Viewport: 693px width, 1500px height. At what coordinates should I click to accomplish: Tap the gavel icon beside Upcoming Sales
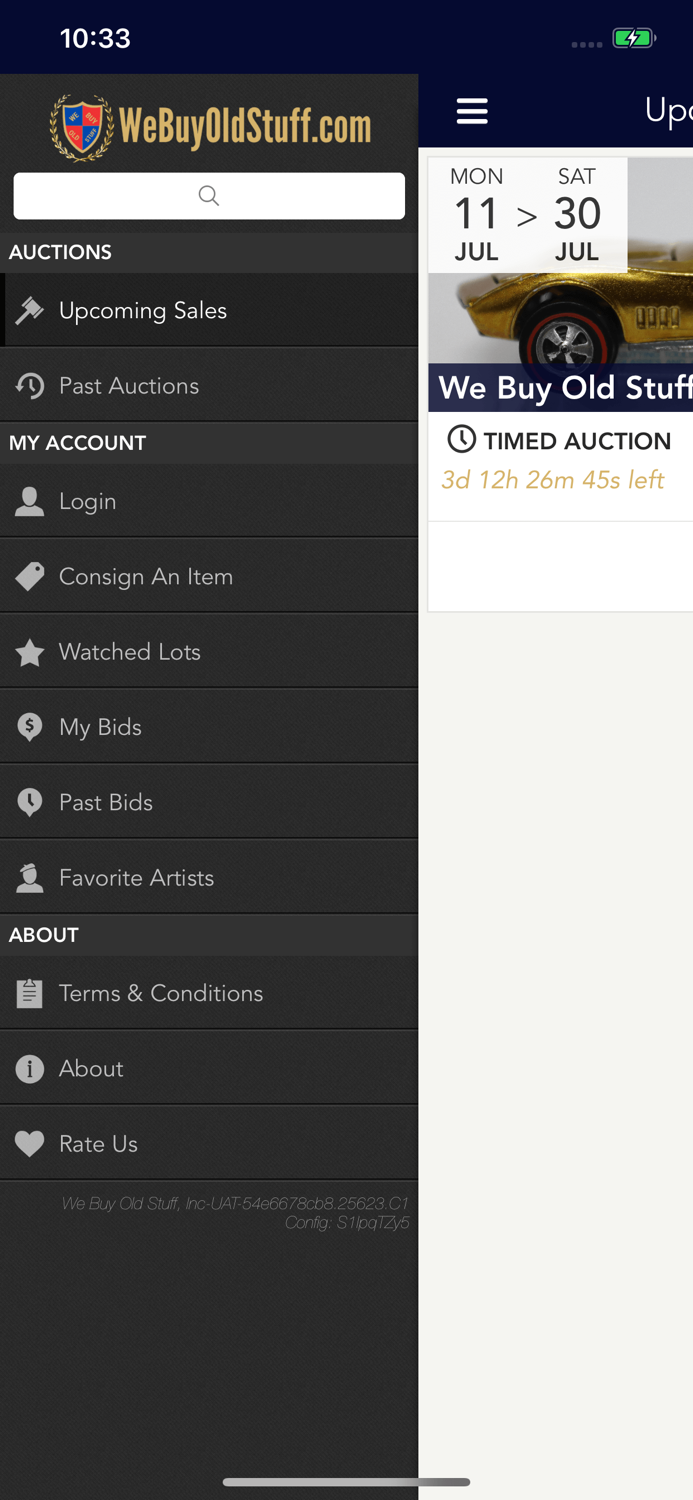tap(30, 311)
